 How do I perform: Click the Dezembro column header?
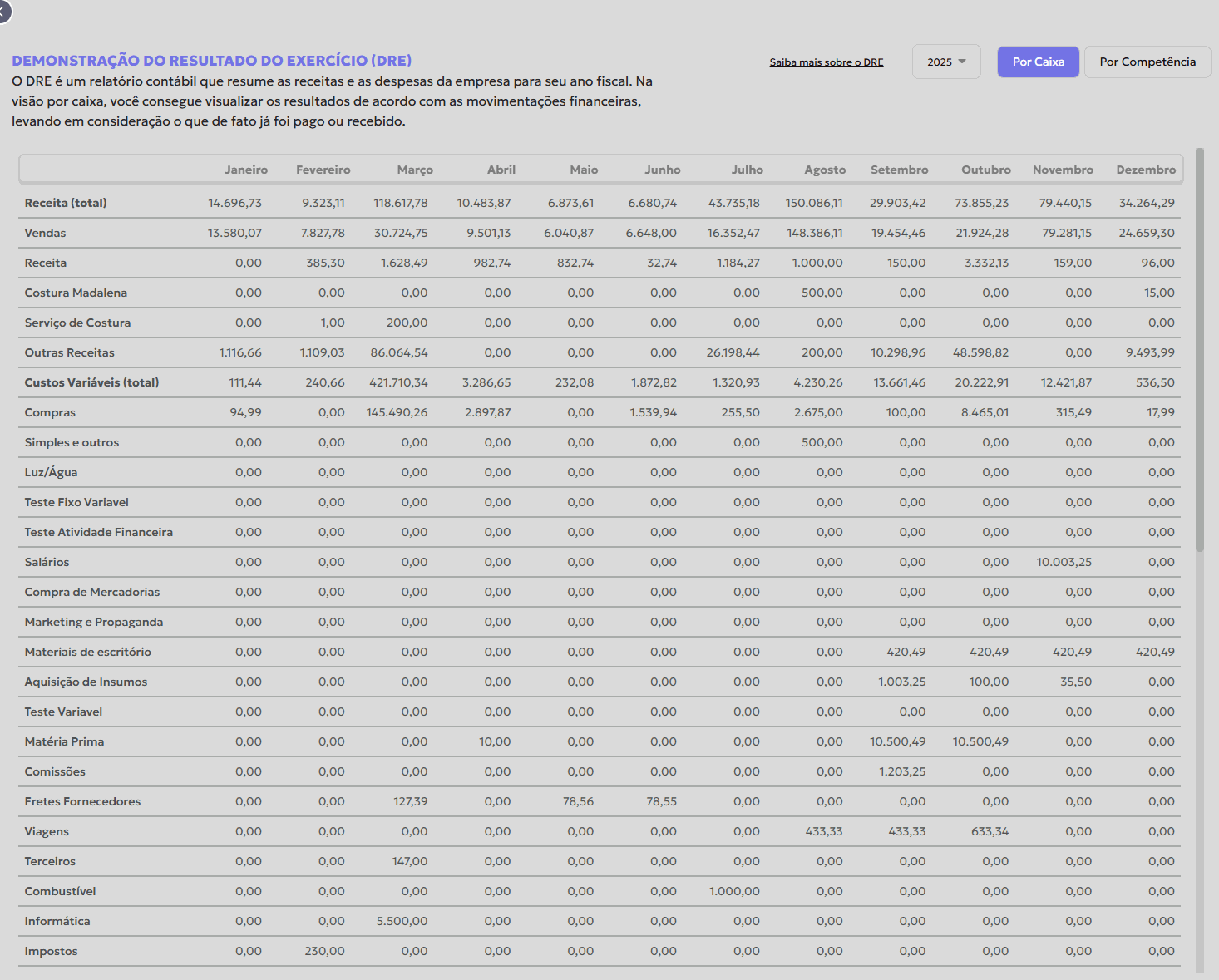[1145, 170]
